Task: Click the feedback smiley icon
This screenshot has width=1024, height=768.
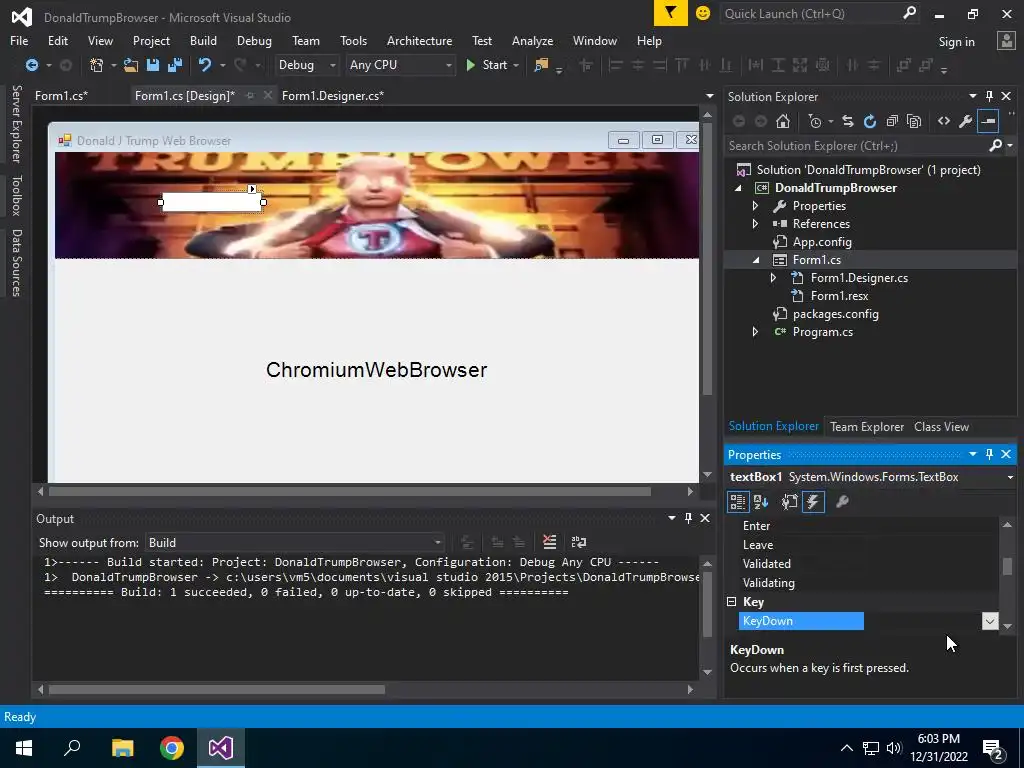Action: tap(703, 13)
